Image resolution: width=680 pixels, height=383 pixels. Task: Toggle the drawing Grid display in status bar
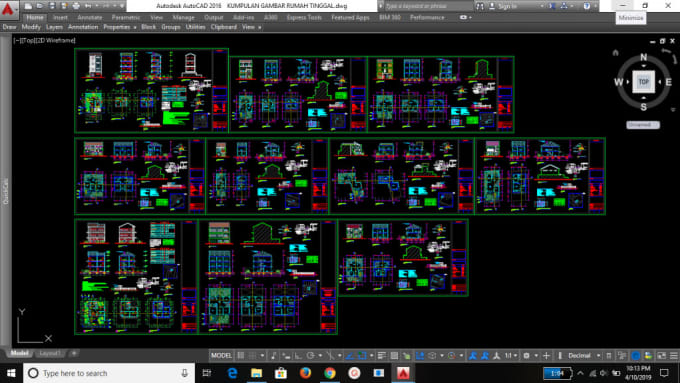pos(241,356)
